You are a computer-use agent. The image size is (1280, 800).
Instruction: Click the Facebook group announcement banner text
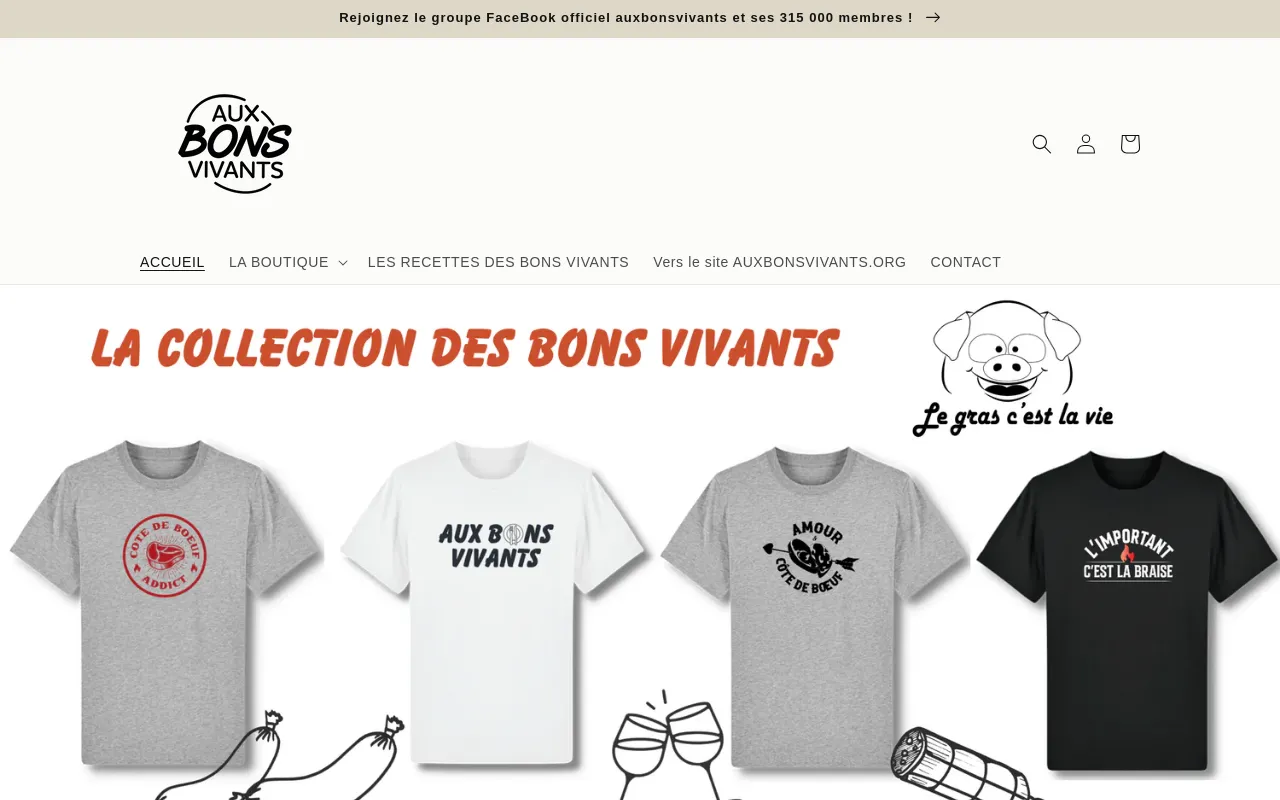pyautogui.click(x=626, y=17)
